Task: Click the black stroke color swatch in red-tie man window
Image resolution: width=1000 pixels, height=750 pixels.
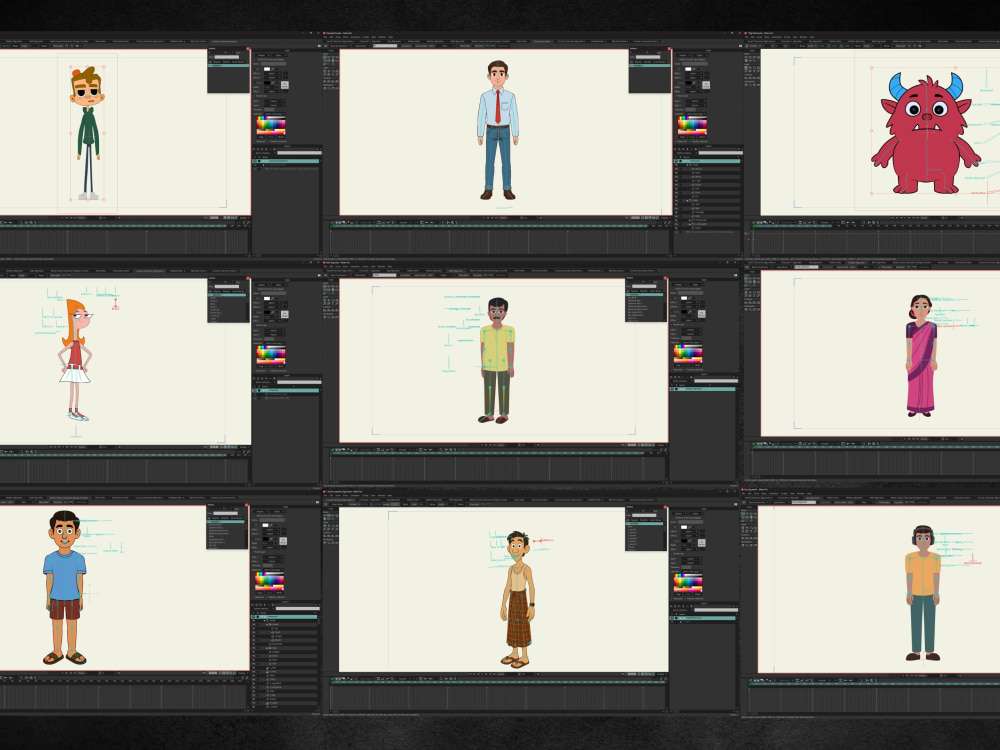Action: point(688,83)
